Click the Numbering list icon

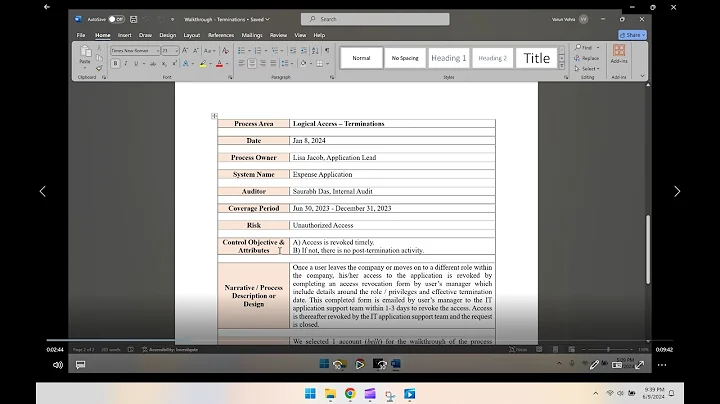point(258,50)
